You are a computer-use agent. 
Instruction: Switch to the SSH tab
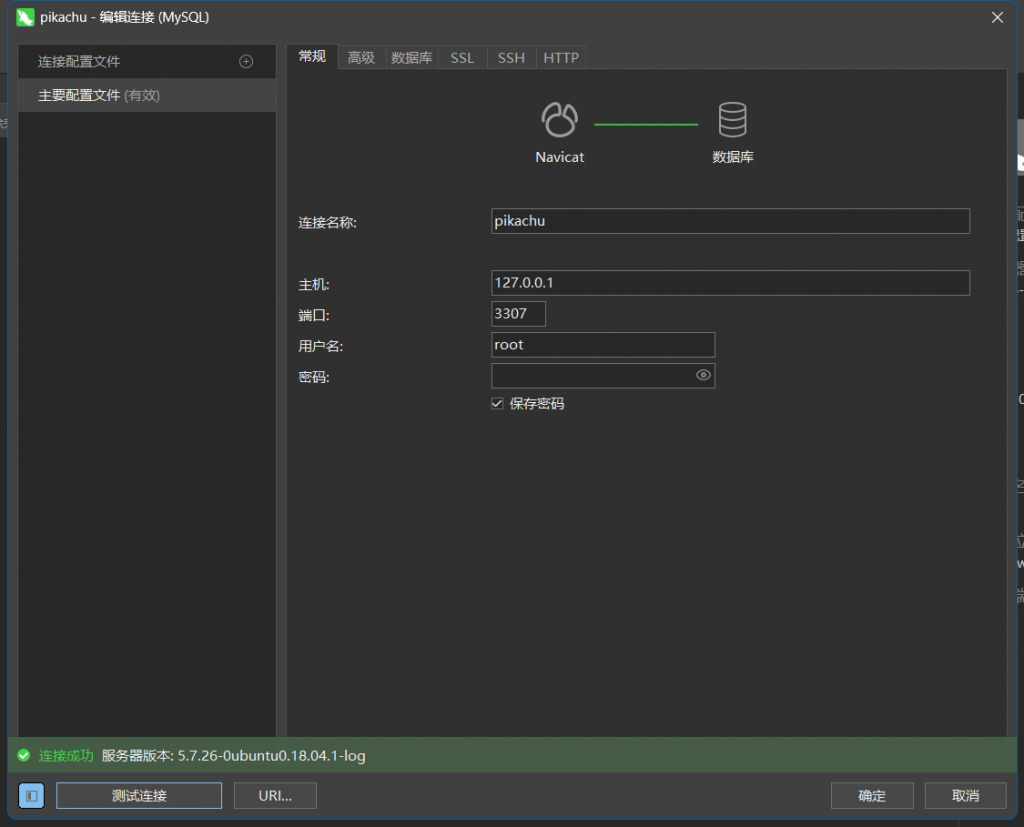click(511, 57)
